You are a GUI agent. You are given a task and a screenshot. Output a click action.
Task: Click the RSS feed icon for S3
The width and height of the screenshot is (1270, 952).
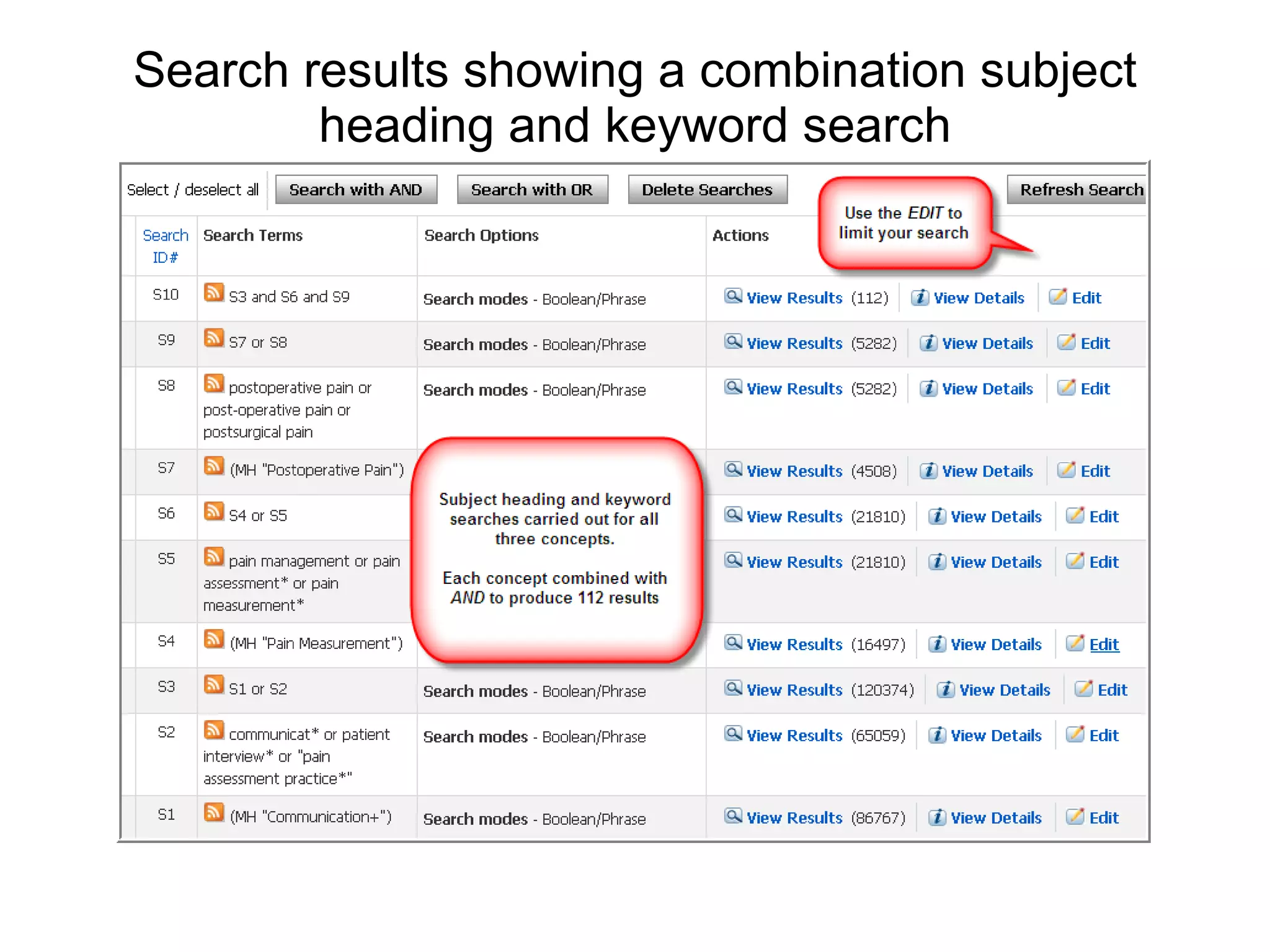[213, 685]
